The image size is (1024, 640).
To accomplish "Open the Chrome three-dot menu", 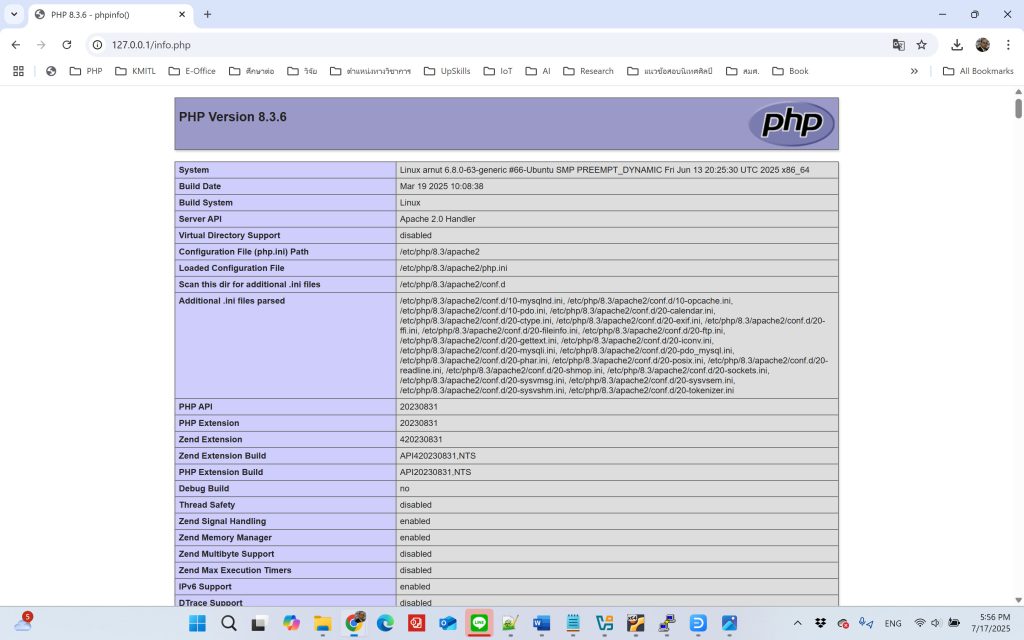I will point(1007,45).
